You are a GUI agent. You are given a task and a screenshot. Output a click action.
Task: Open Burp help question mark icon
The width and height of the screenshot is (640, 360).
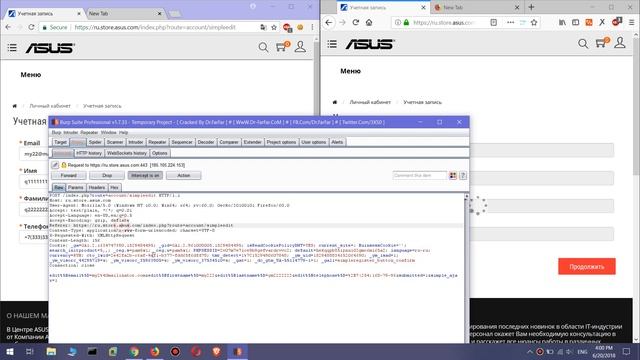tap(463, 176)
